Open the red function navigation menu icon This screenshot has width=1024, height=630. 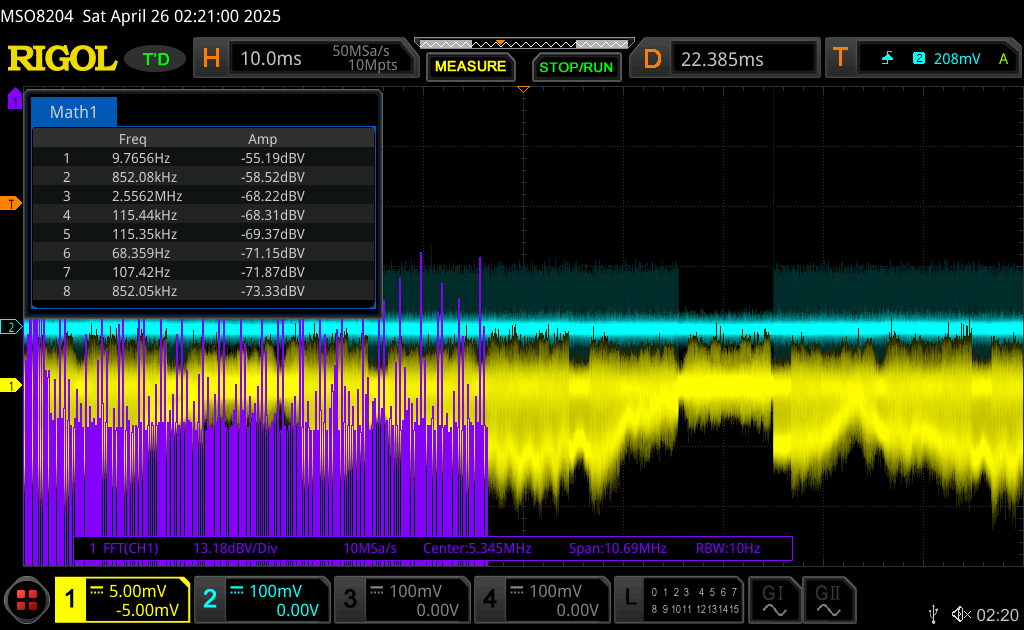(x=27, y=600)
